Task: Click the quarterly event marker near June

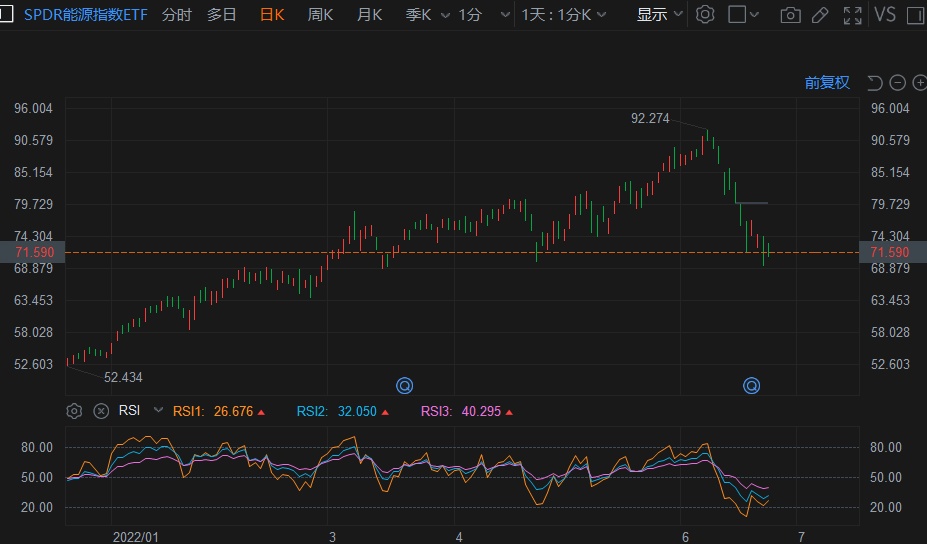Action: pyautogui.click(x=751, y=385)
